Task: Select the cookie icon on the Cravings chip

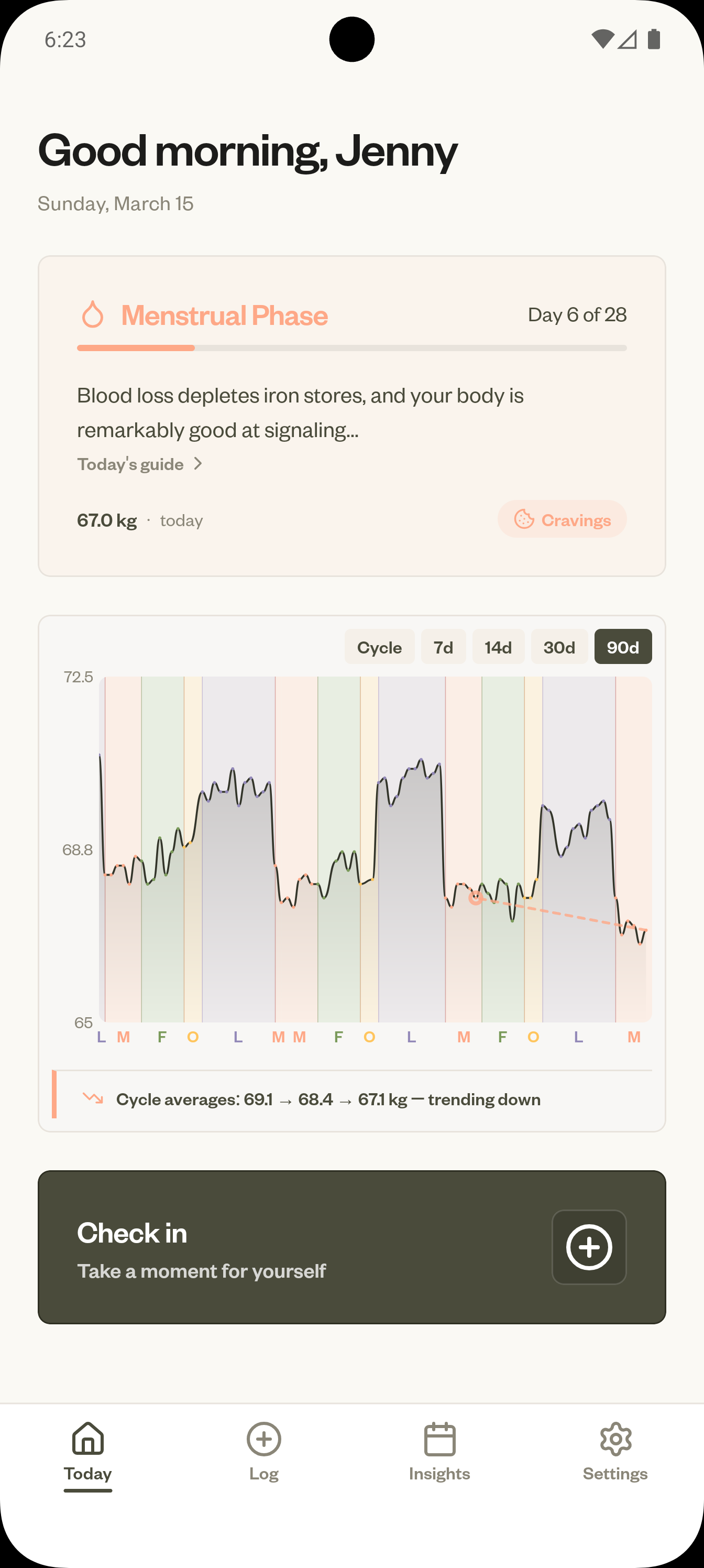Action: tap(524, 519)
